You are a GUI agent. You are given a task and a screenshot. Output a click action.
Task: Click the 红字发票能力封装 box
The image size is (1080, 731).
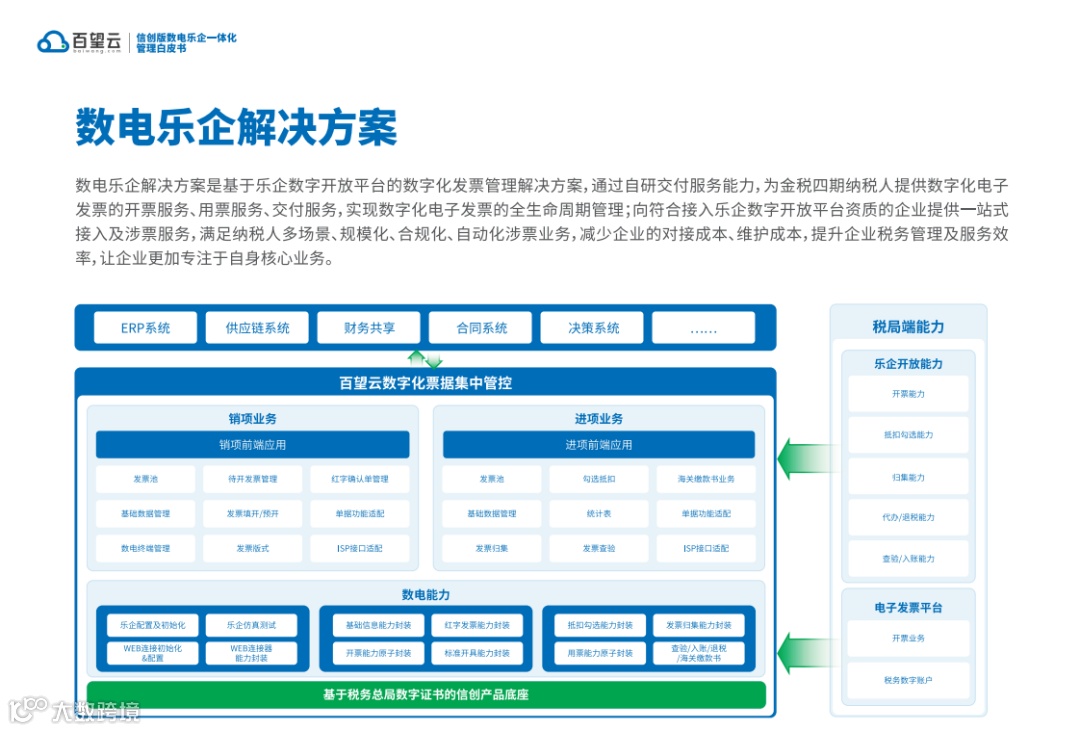(477, 626)
